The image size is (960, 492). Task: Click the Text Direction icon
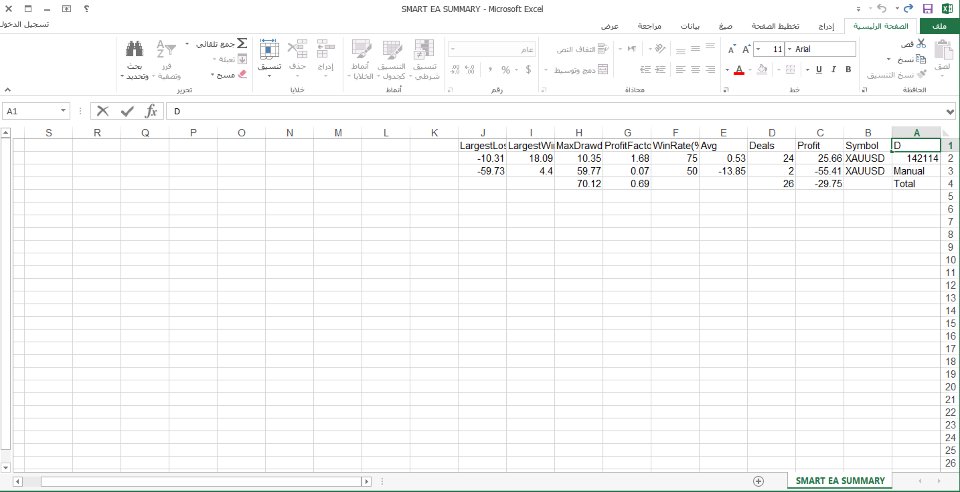coord(632,48)
